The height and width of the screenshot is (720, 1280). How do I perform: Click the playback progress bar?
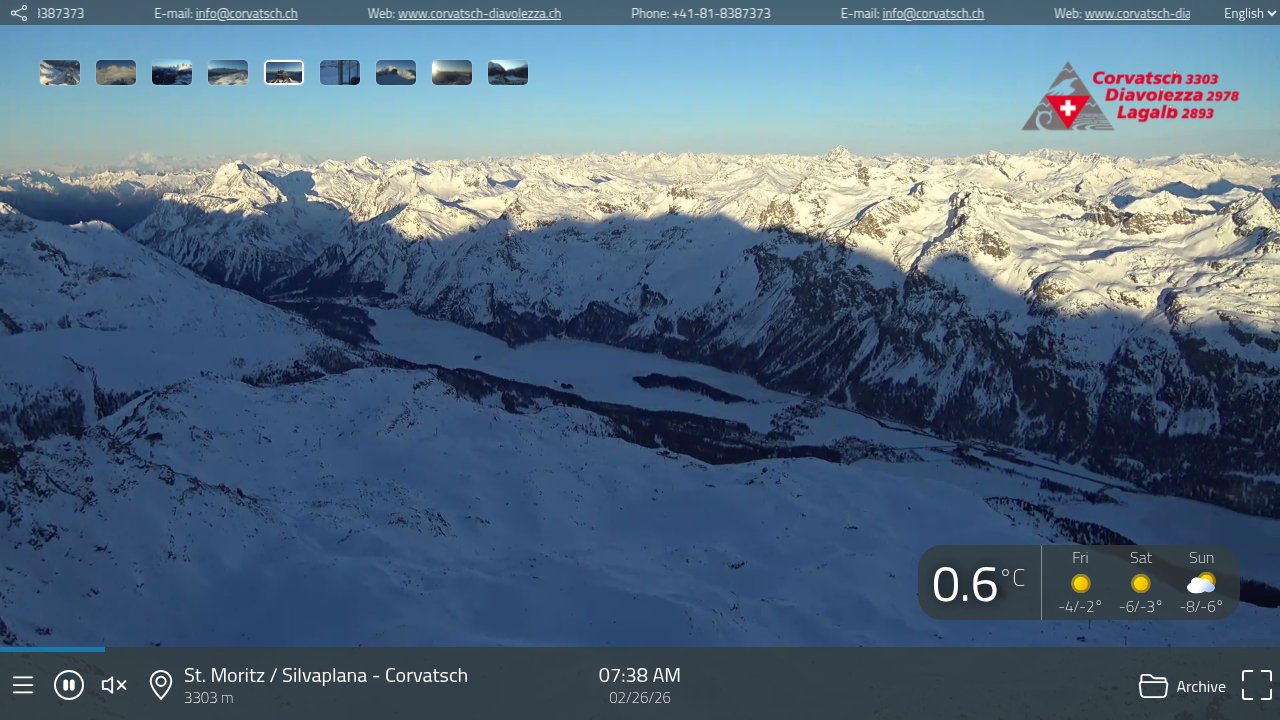(x=640, y=650)
